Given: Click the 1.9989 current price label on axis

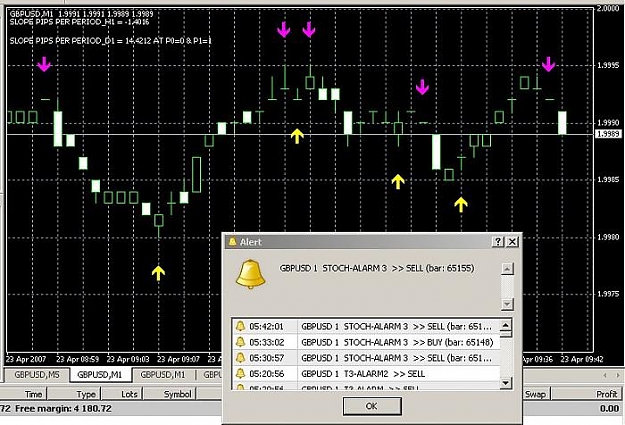Looking at the screenshot, I should pos(608,134).
